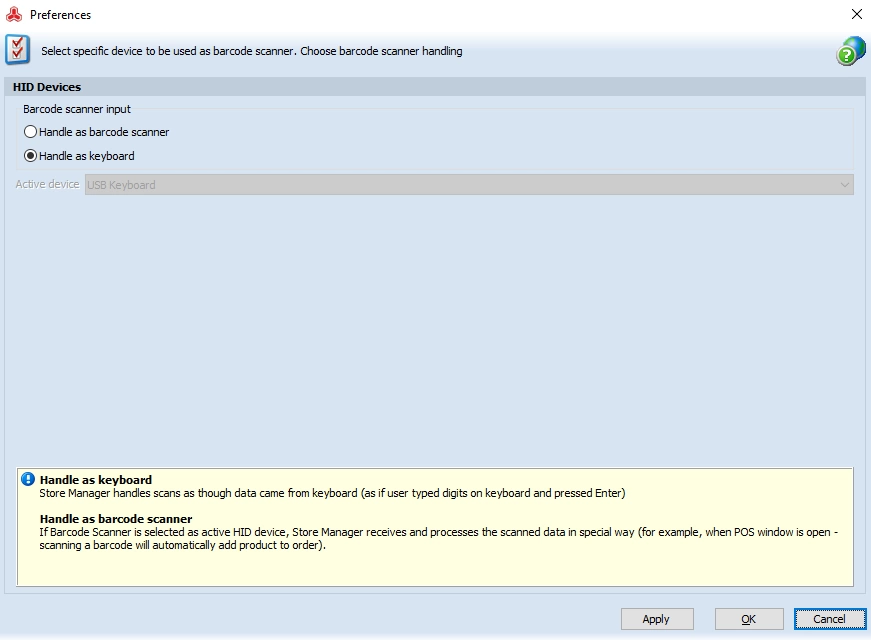Click the red Store Manager app icon

pyautogui.click(x=14, y=14)
